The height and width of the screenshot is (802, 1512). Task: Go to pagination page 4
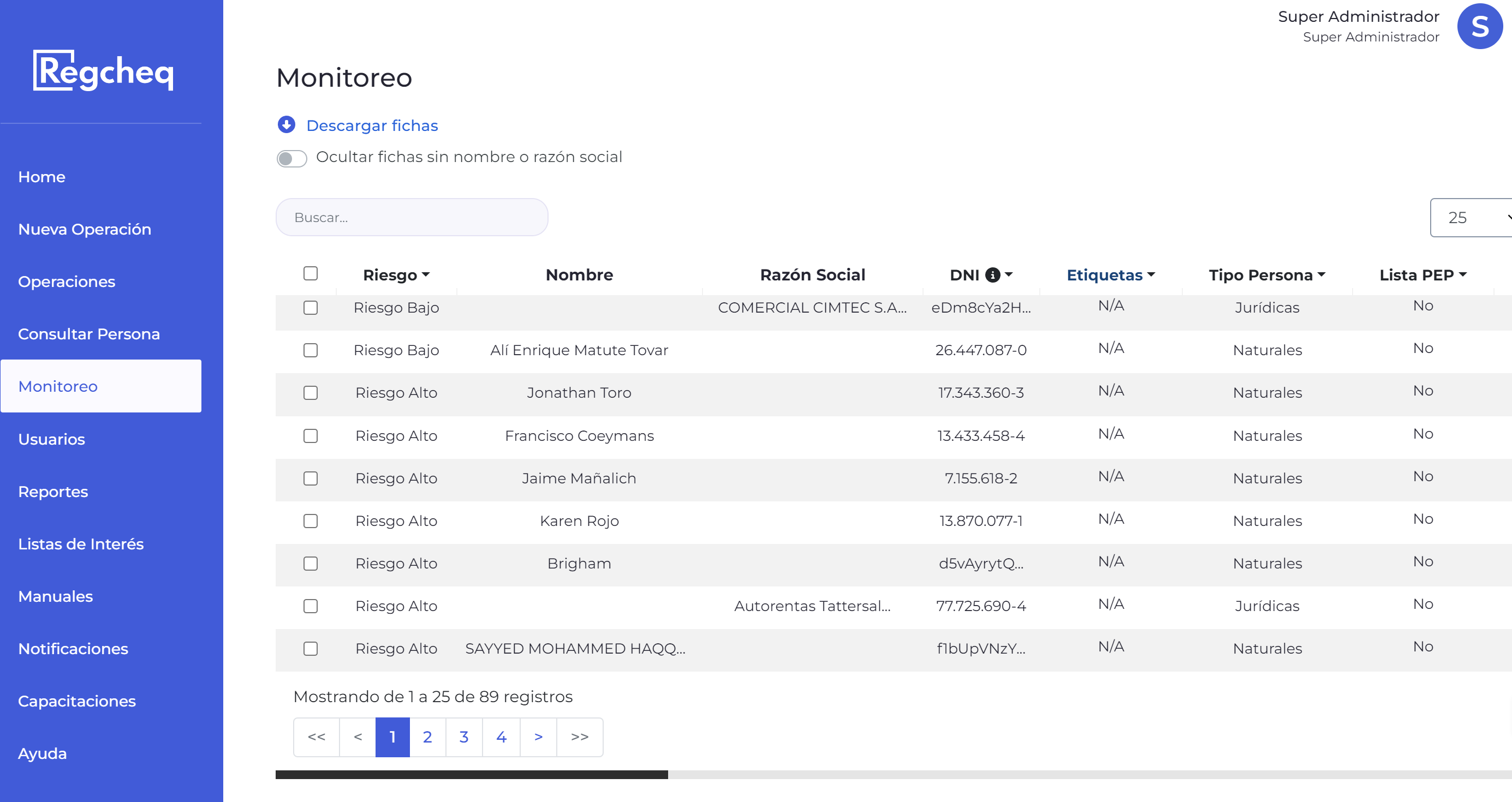501,737
